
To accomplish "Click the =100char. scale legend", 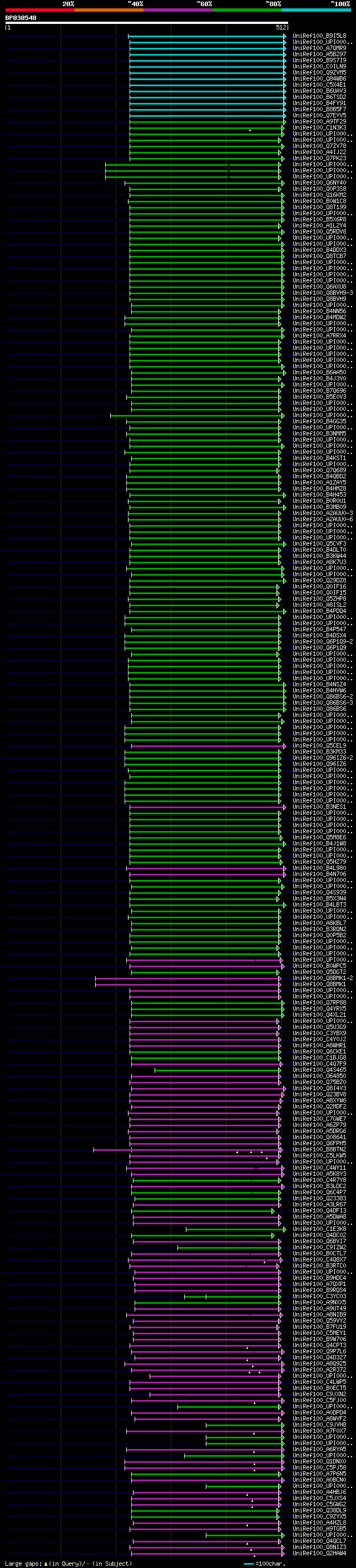I will (x=265, y=1563).
